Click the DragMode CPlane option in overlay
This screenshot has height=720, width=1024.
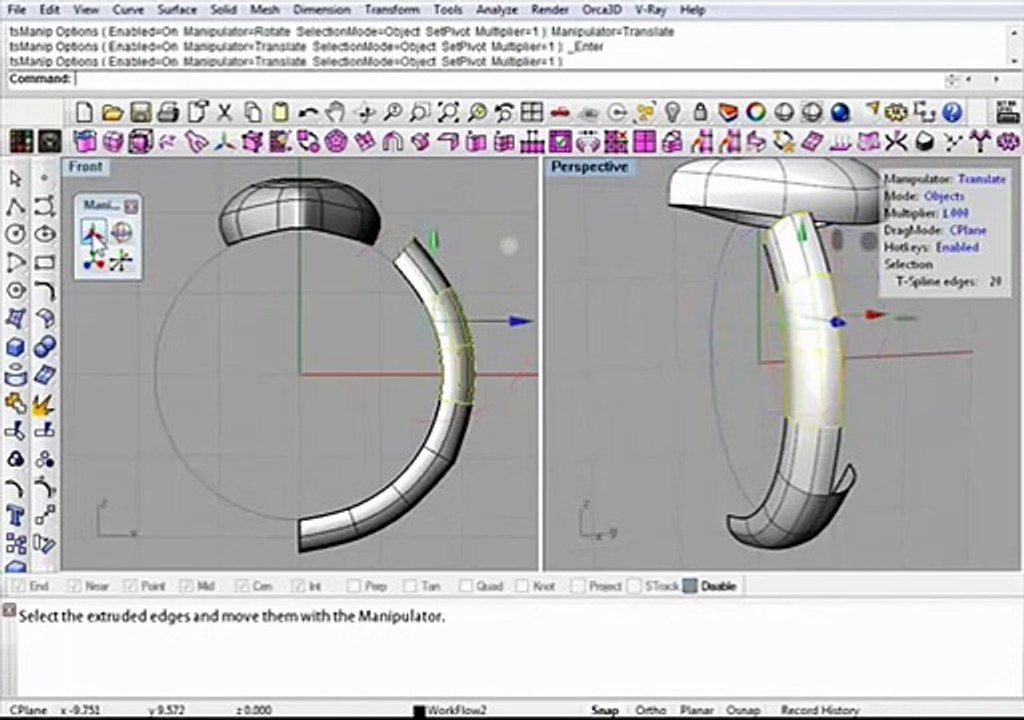click(968, 230)
